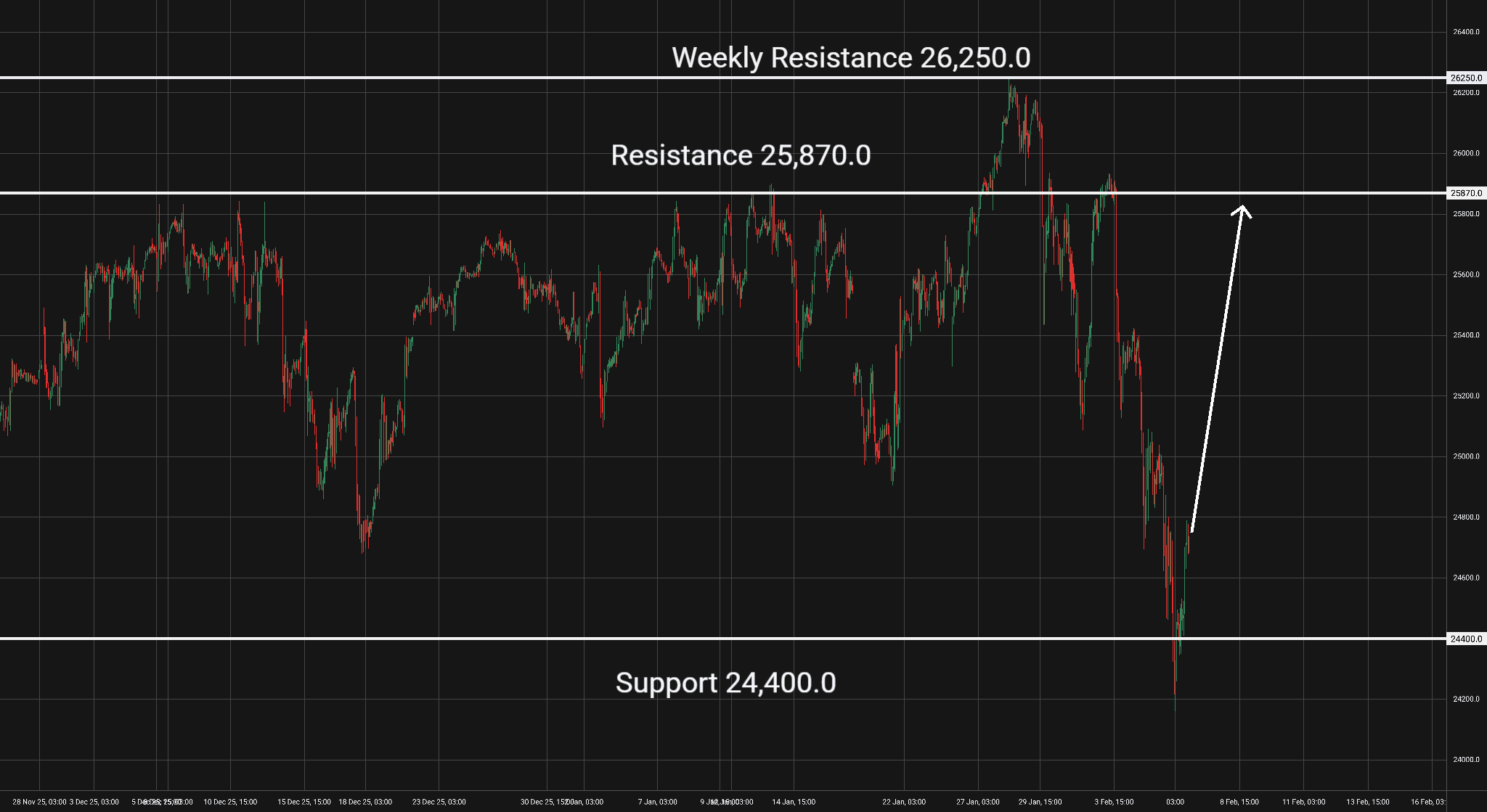This screenshot has width=1487, height=812.
Task: Click the 25000.0 price axis label
Action: point(1465,456)
